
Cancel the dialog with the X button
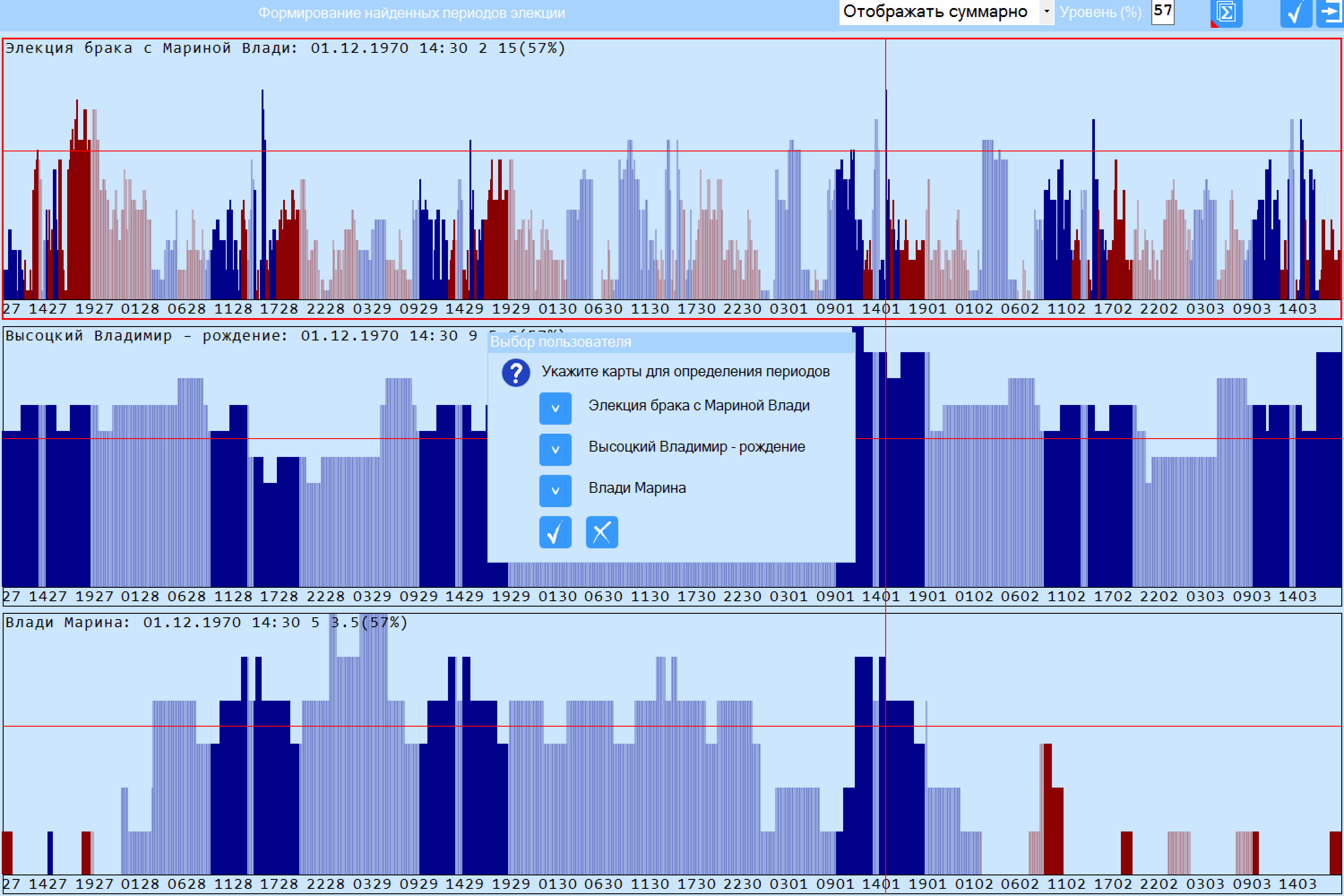click(602, 532)
